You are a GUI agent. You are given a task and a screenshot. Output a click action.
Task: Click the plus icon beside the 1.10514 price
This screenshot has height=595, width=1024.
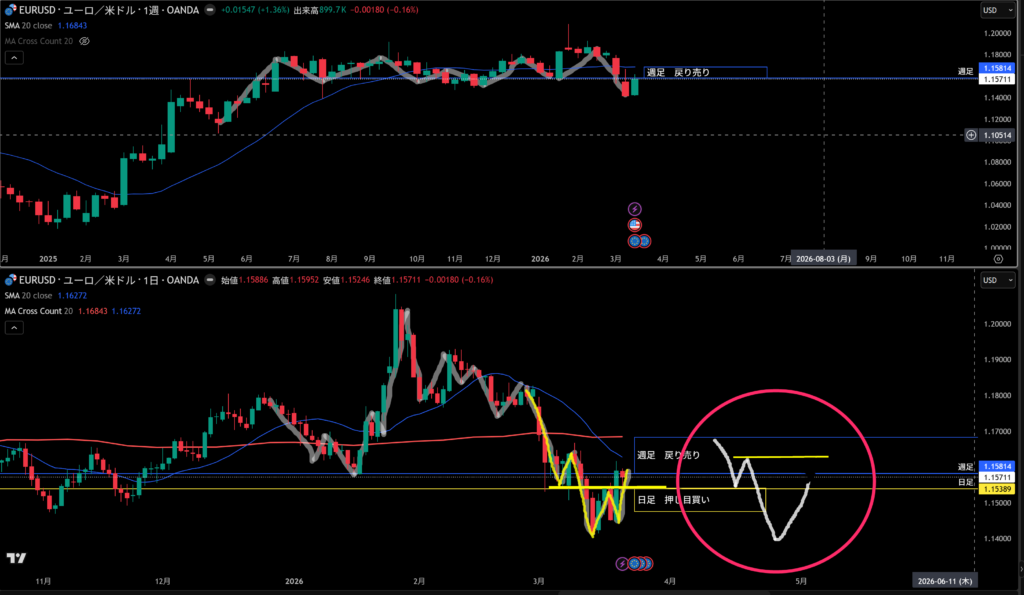point(969,135)
